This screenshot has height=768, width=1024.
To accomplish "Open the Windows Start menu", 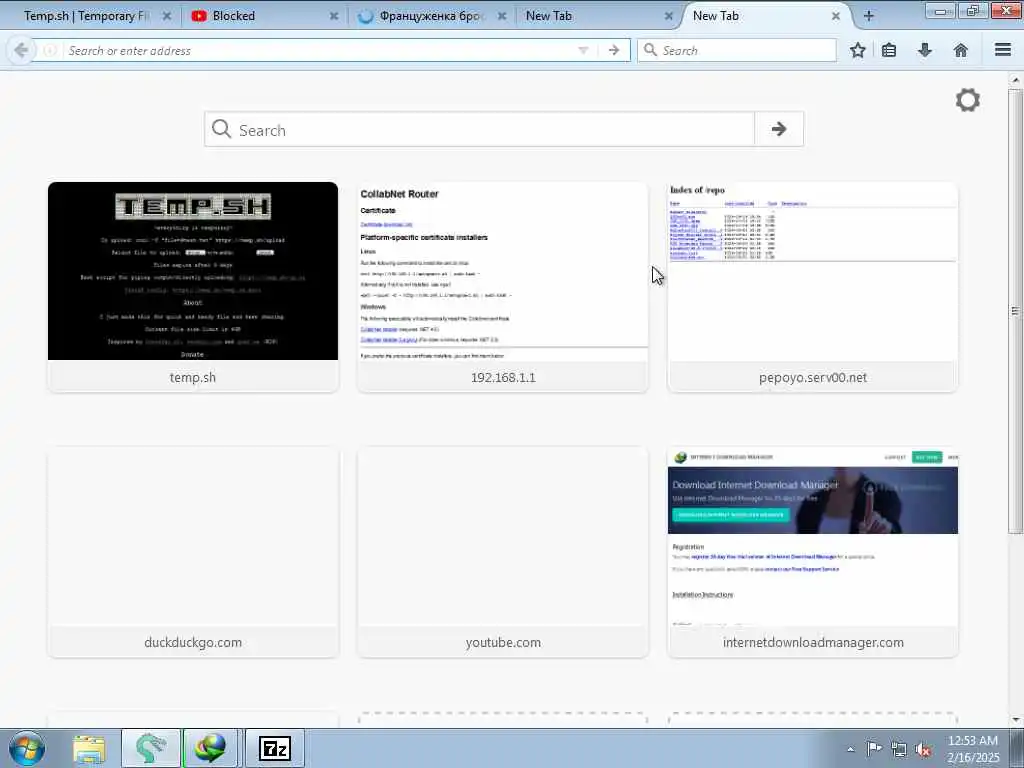I will click(27, 748).
